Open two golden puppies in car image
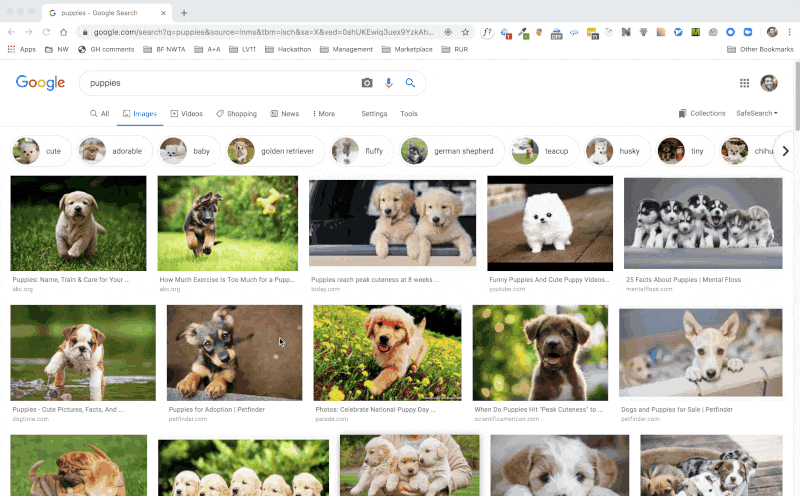 point(392,223)
